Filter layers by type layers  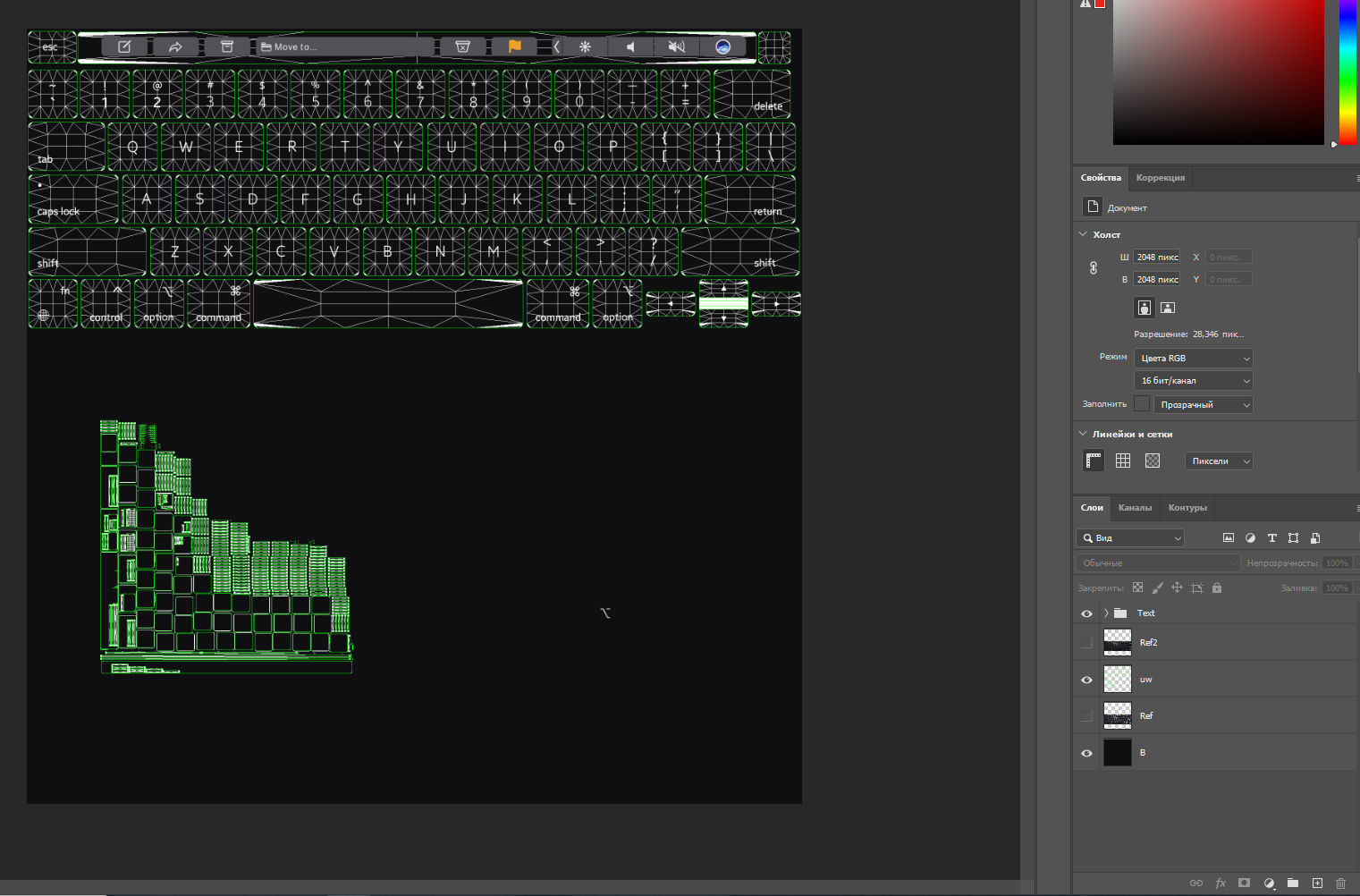[1271, 538]
